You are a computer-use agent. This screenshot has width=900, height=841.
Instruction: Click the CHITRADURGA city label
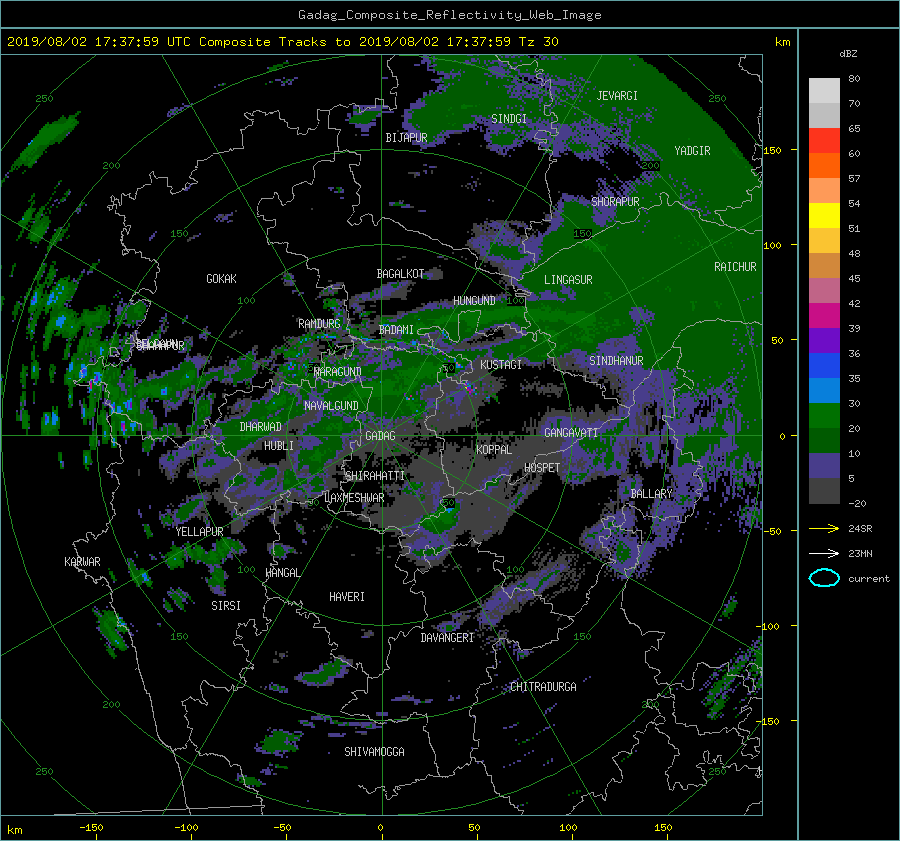[x=543, y=687]
